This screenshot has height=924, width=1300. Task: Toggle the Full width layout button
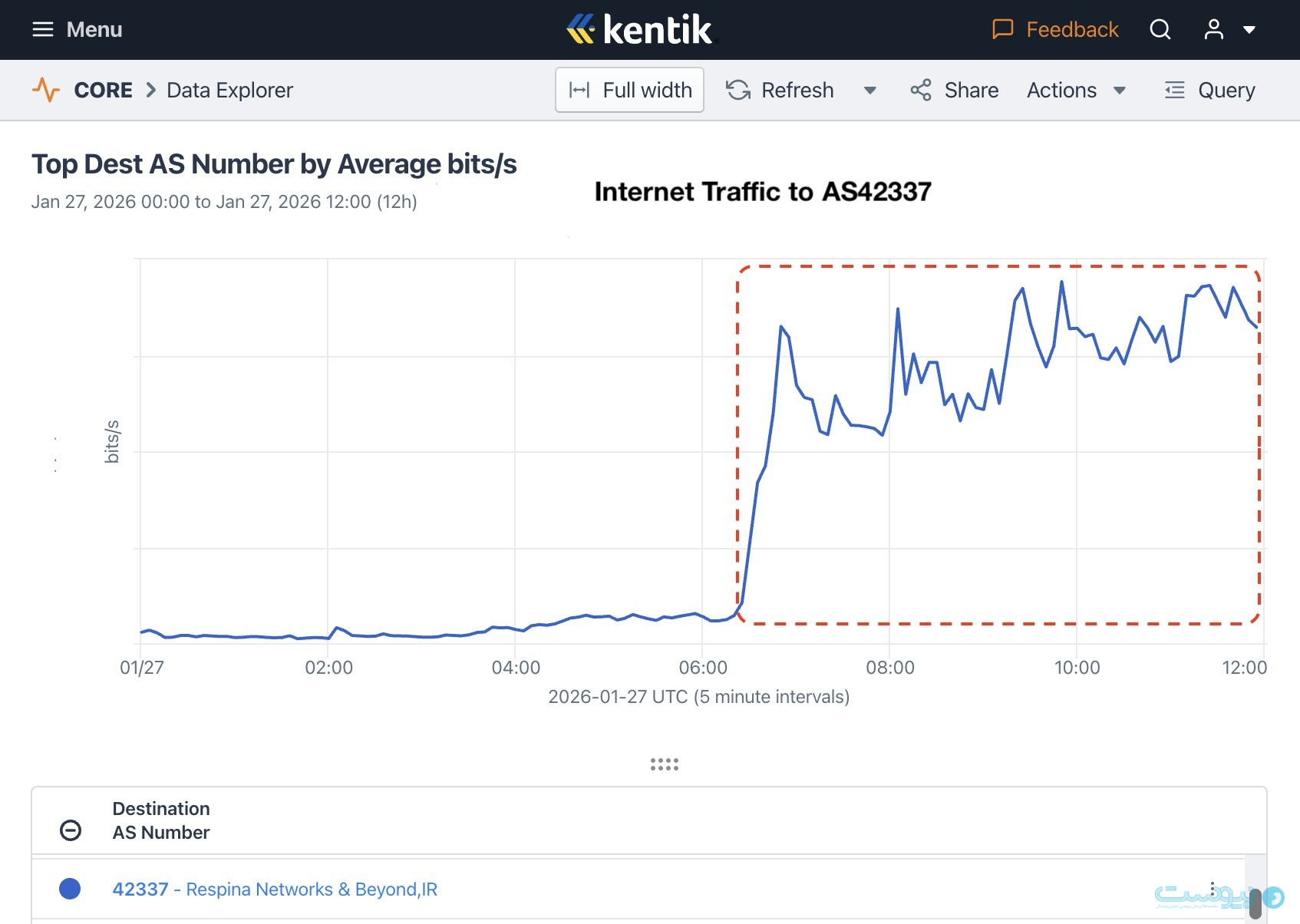629,90
